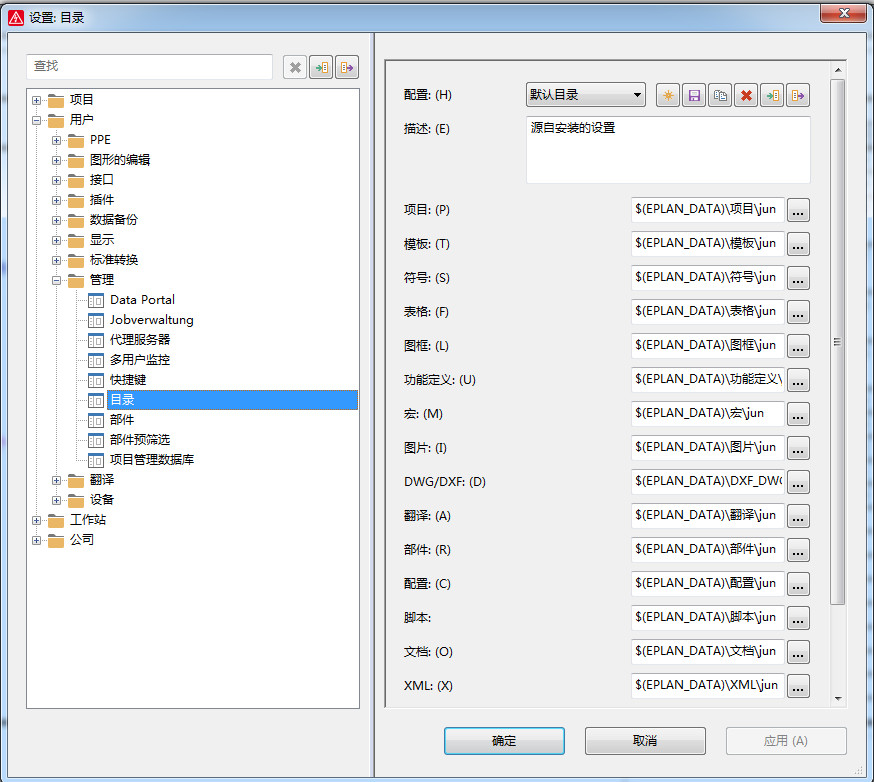Browse for 符号 (S) directory with the ... button
The image size is (874, 782).
click(798, 278)
